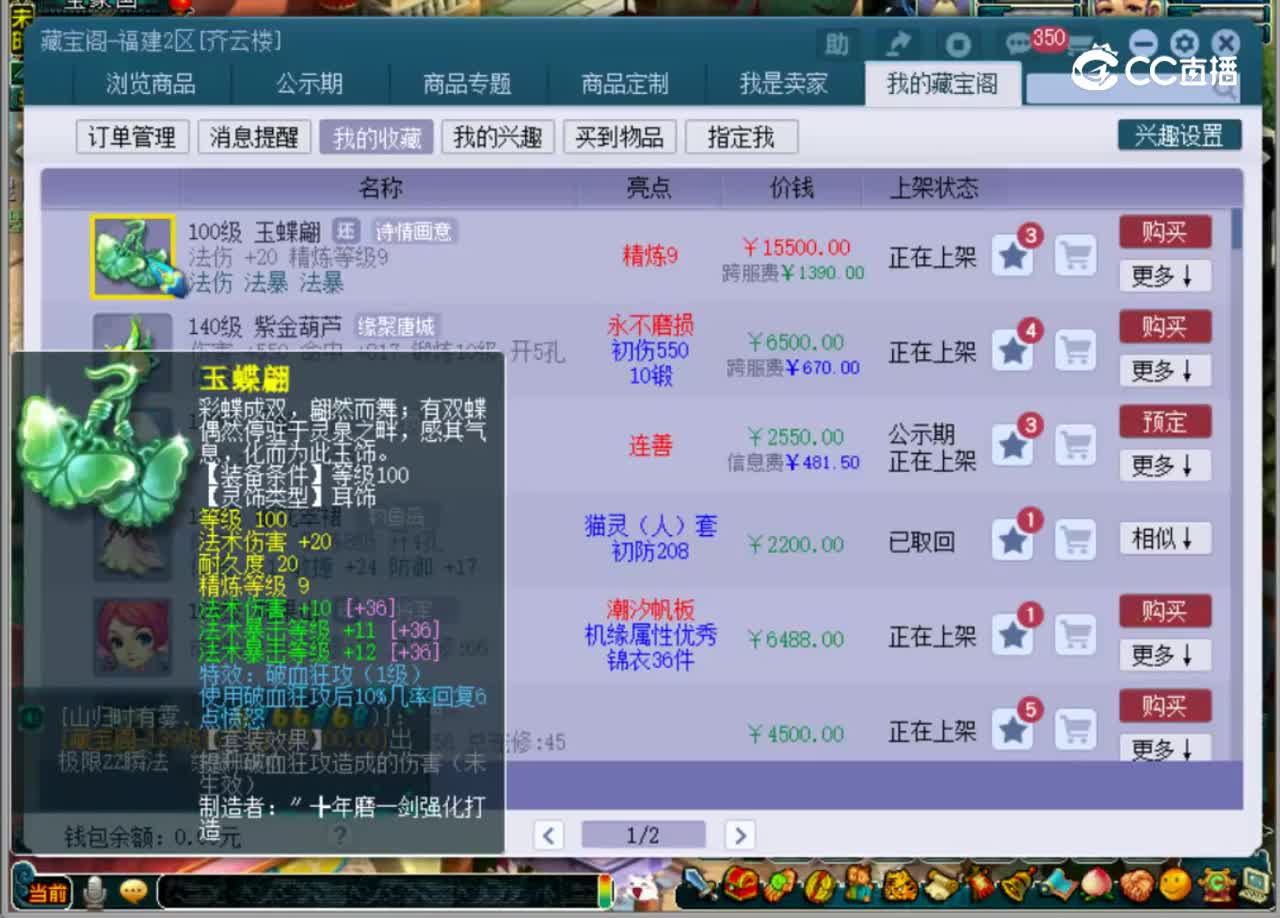
Task: Click the cart icon in the ¥6488 row
Action: coord(1075,635)
